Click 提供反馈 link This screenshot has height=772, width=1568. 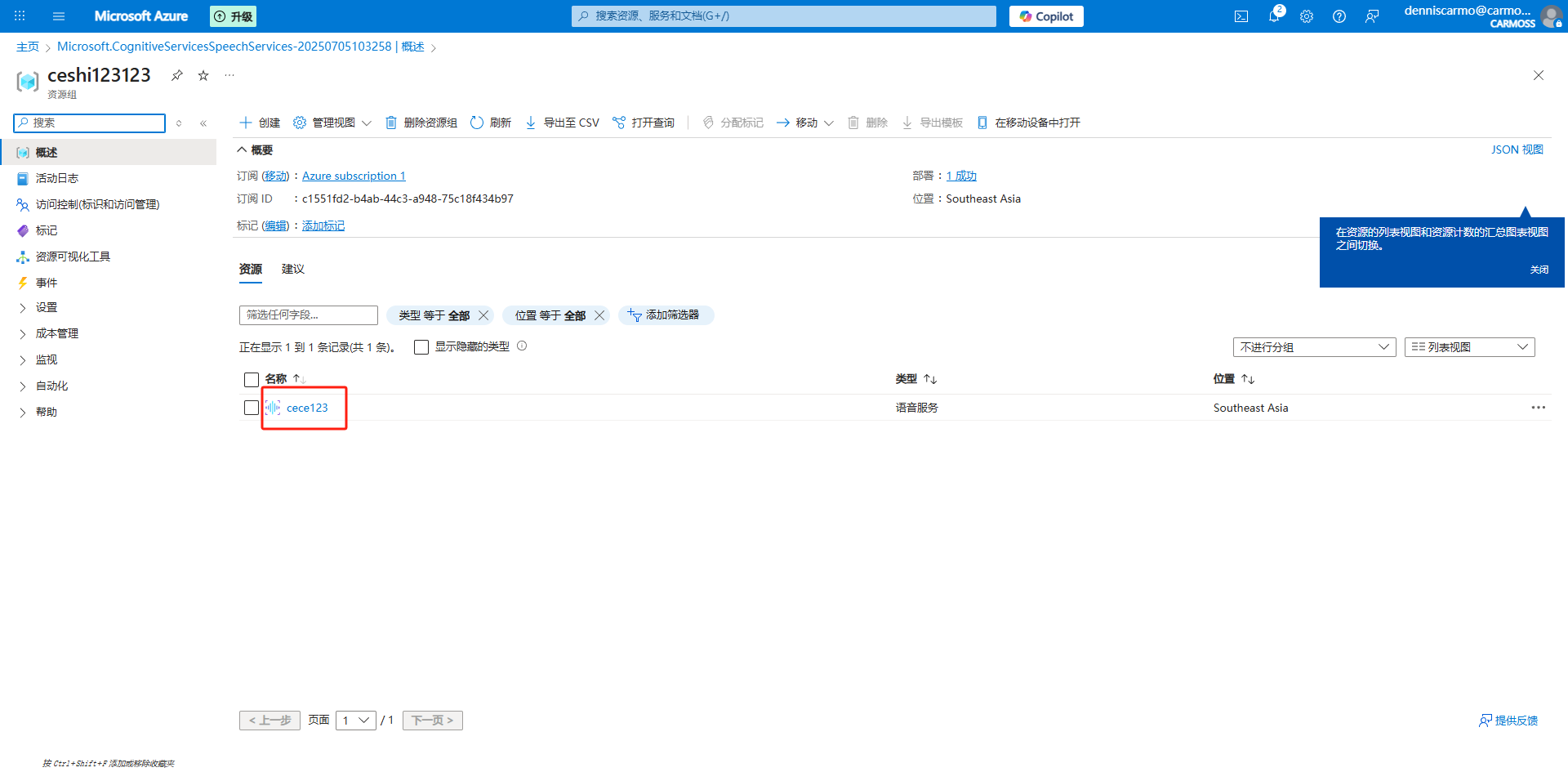[x=1508, y=721]
